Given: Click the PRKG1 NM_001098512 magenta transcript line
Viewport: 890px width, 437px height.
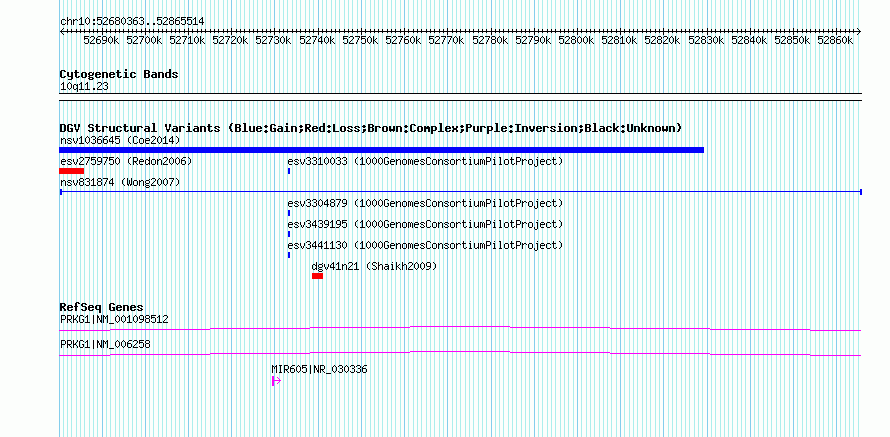Looking at the screenshot, I should (x=460, y=328).
